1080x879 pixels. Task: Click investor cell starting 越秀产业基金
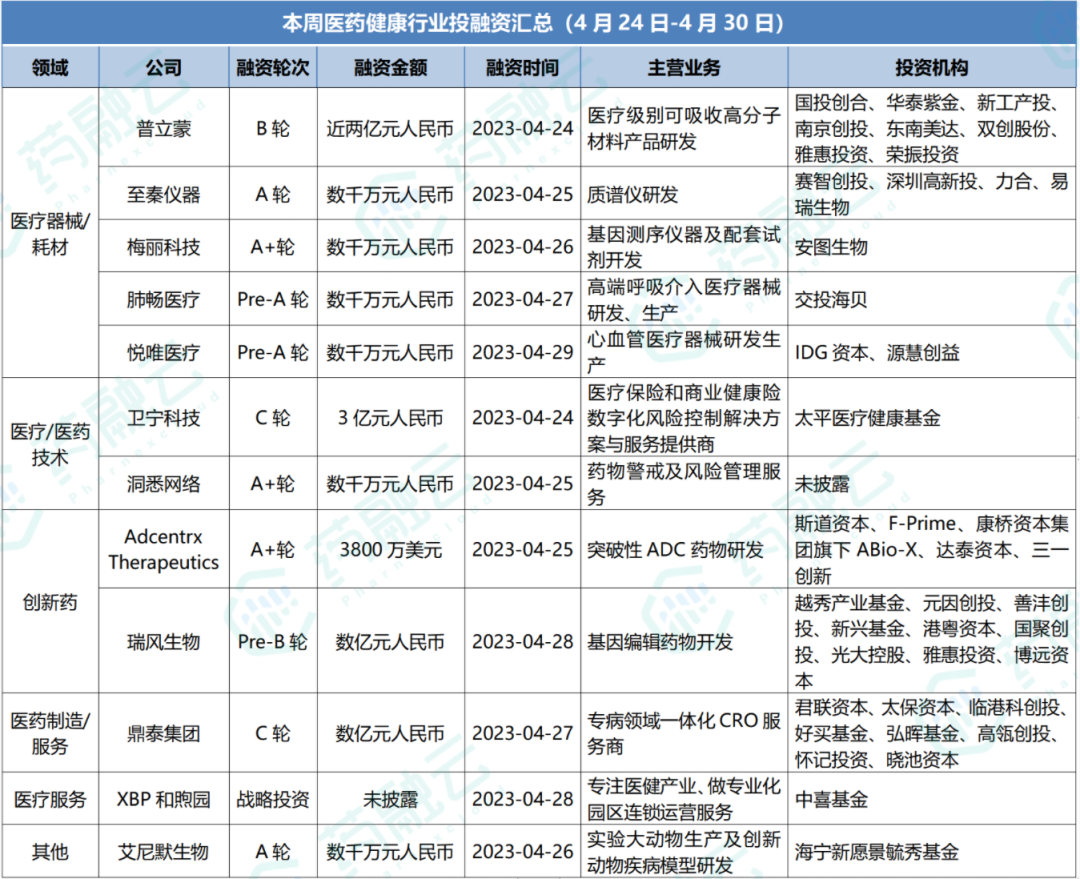(x=932, y=641)
